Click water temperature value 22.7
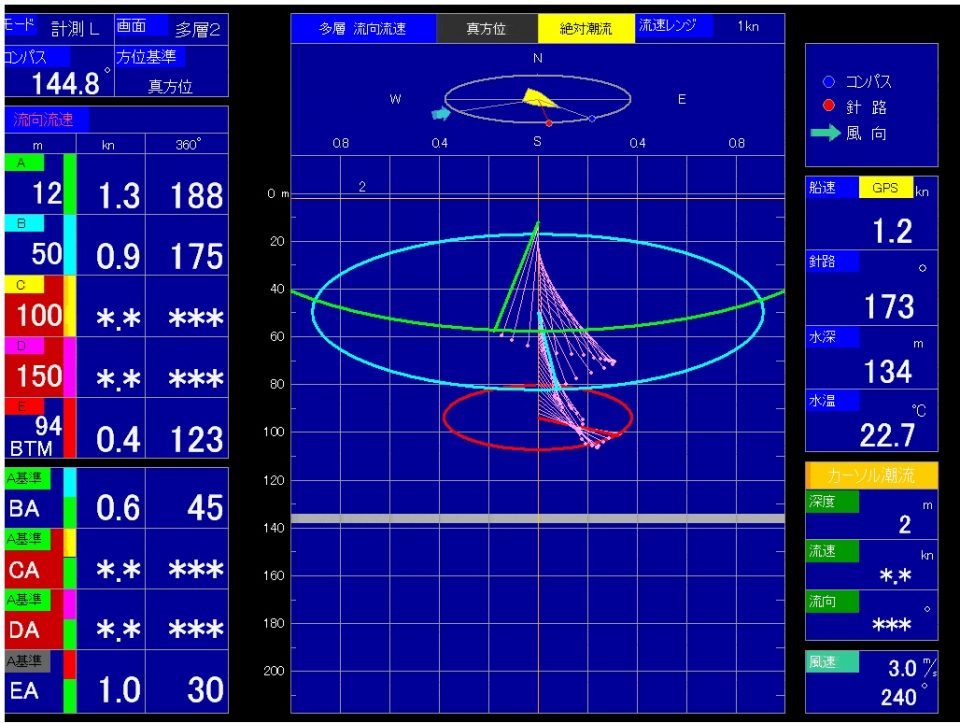This screenshot has width=960, height=723. pyautogui.click(x=887, y=435)
